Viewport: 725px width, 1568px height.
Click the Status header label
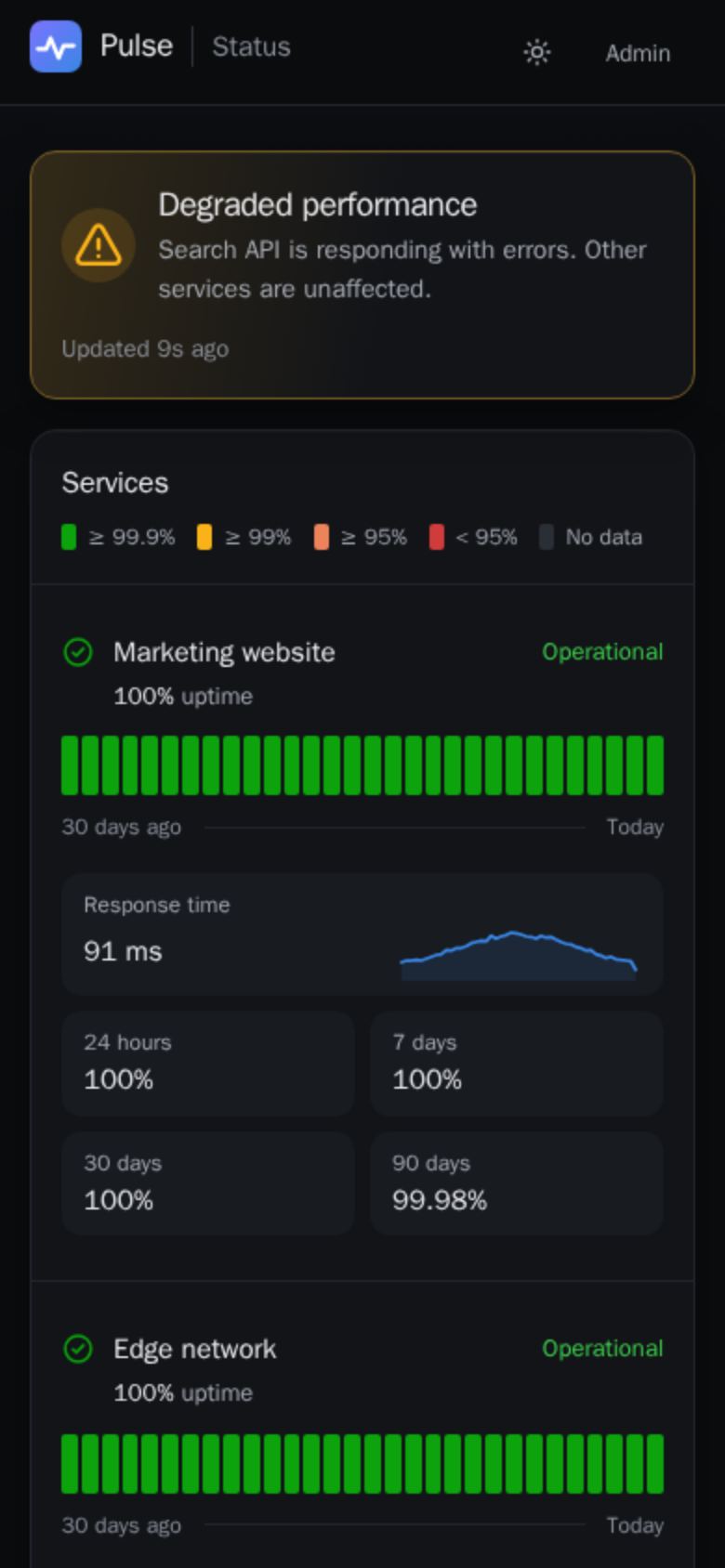(251, 46)
